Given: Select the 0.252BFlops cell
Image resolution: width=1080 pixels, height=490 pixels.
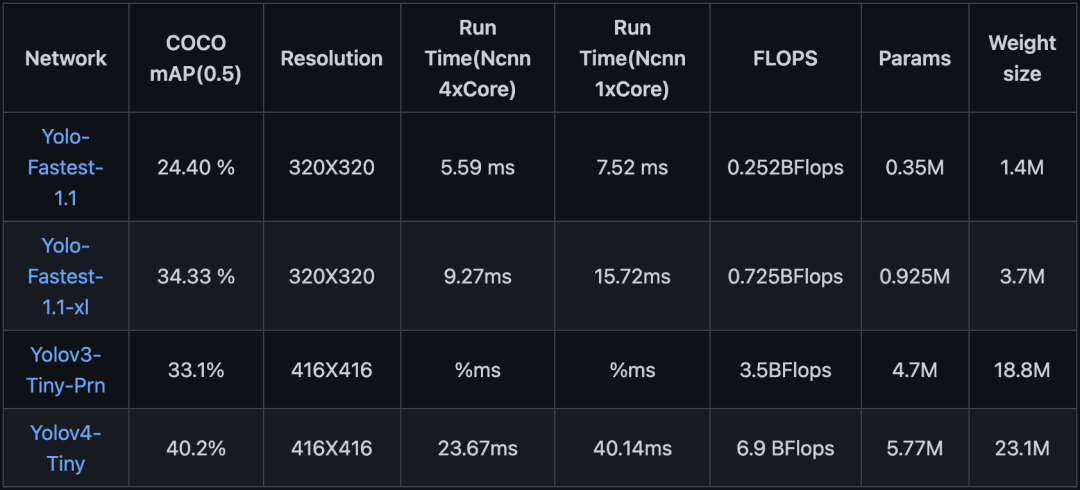Looking at the screenshot, I should 785,167.
